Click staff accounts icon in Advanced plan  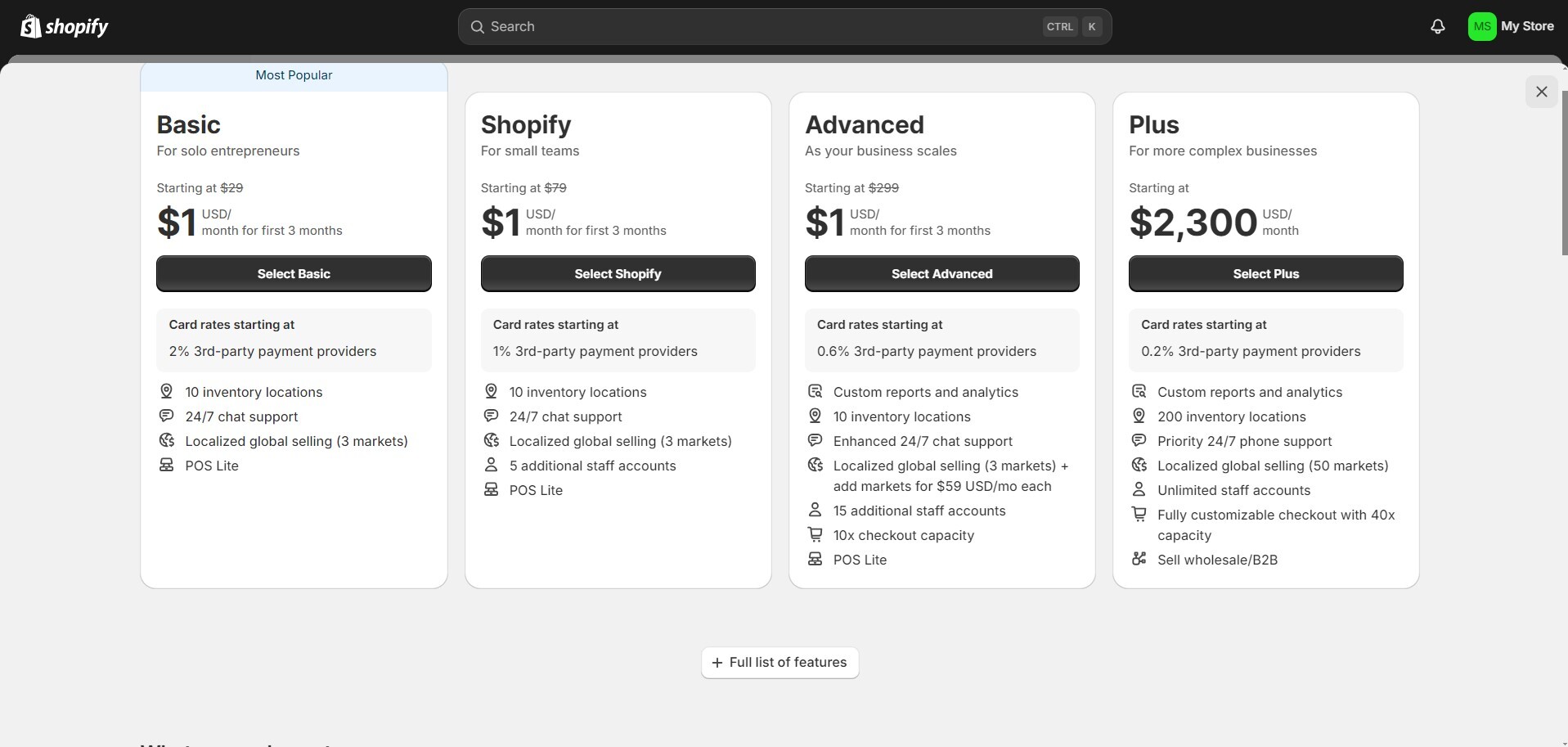point(815,511)
